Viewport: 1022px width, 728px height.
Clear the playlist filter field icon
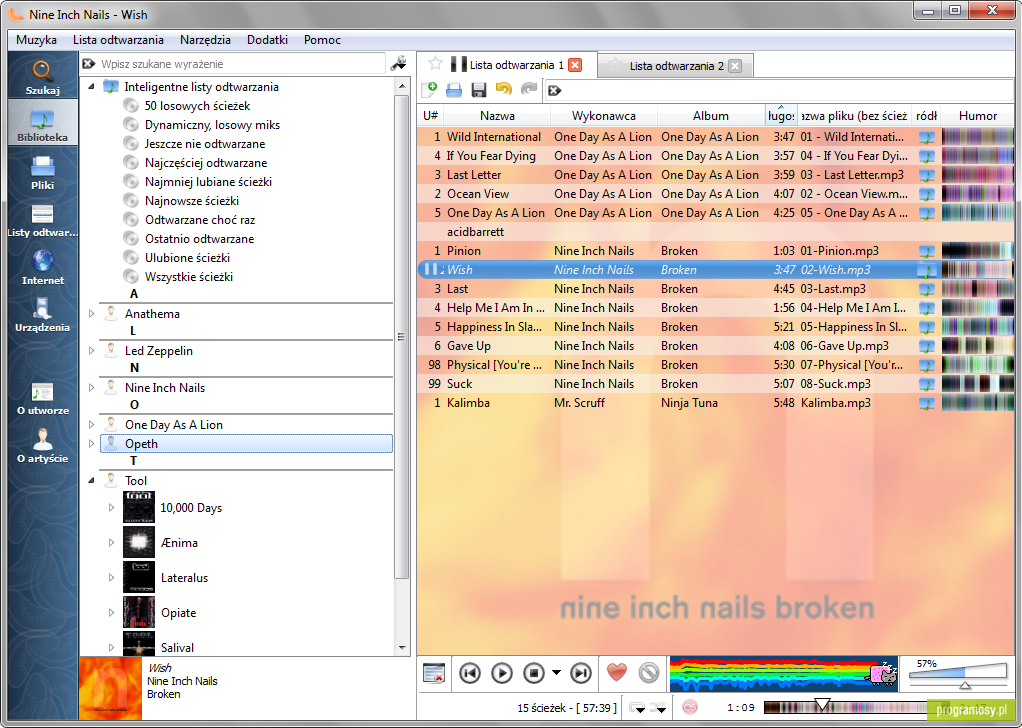coord(555,91)
